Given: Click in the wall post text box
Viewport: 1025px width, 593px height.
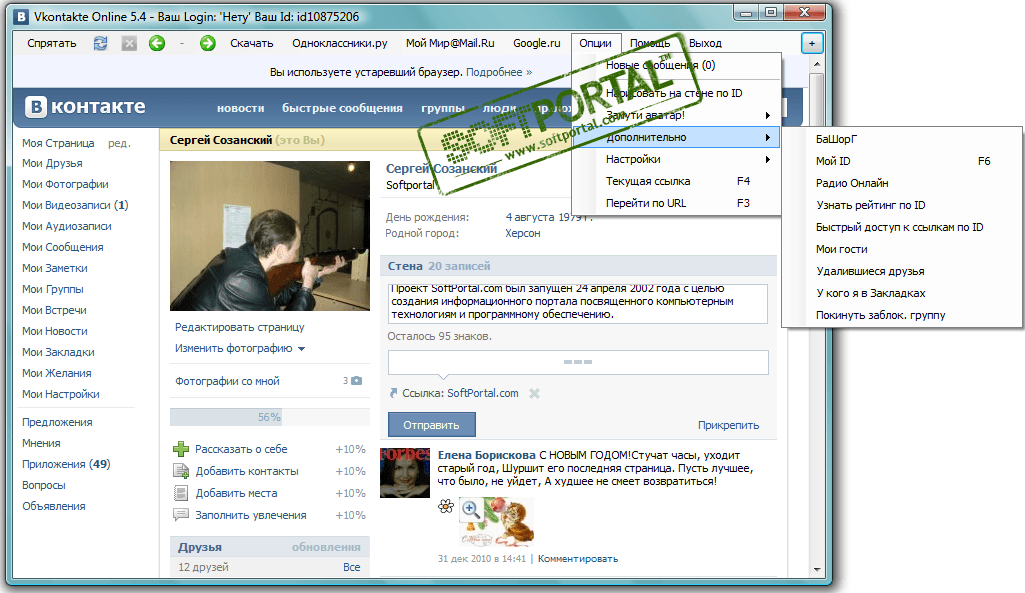Looking at the screenshot, I should point(578,303).
